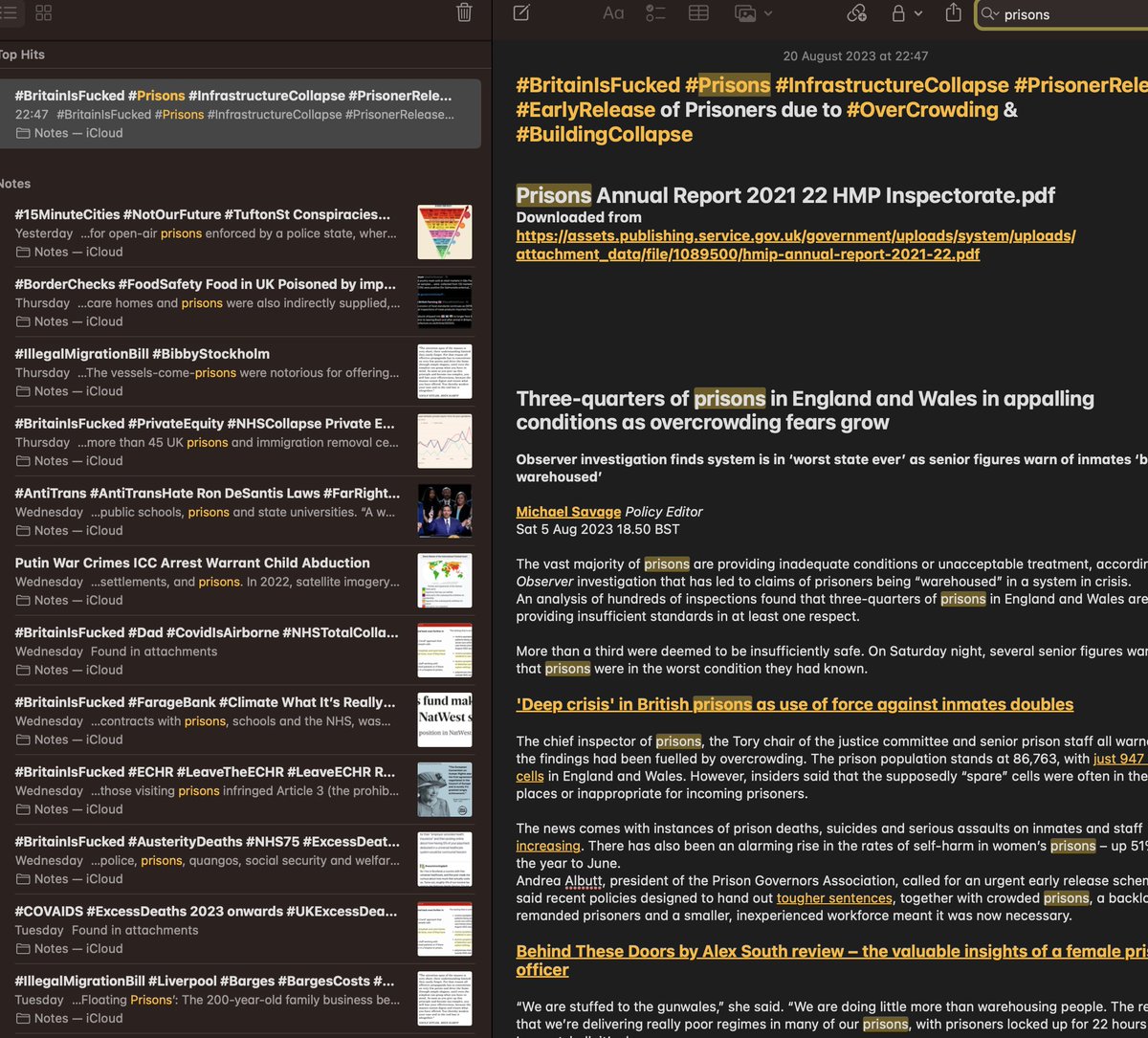Click folder icon under Putin War Crimes note
This screenshot has height=1038, width=1148.
pyautogui.click(x=22, y=602)
